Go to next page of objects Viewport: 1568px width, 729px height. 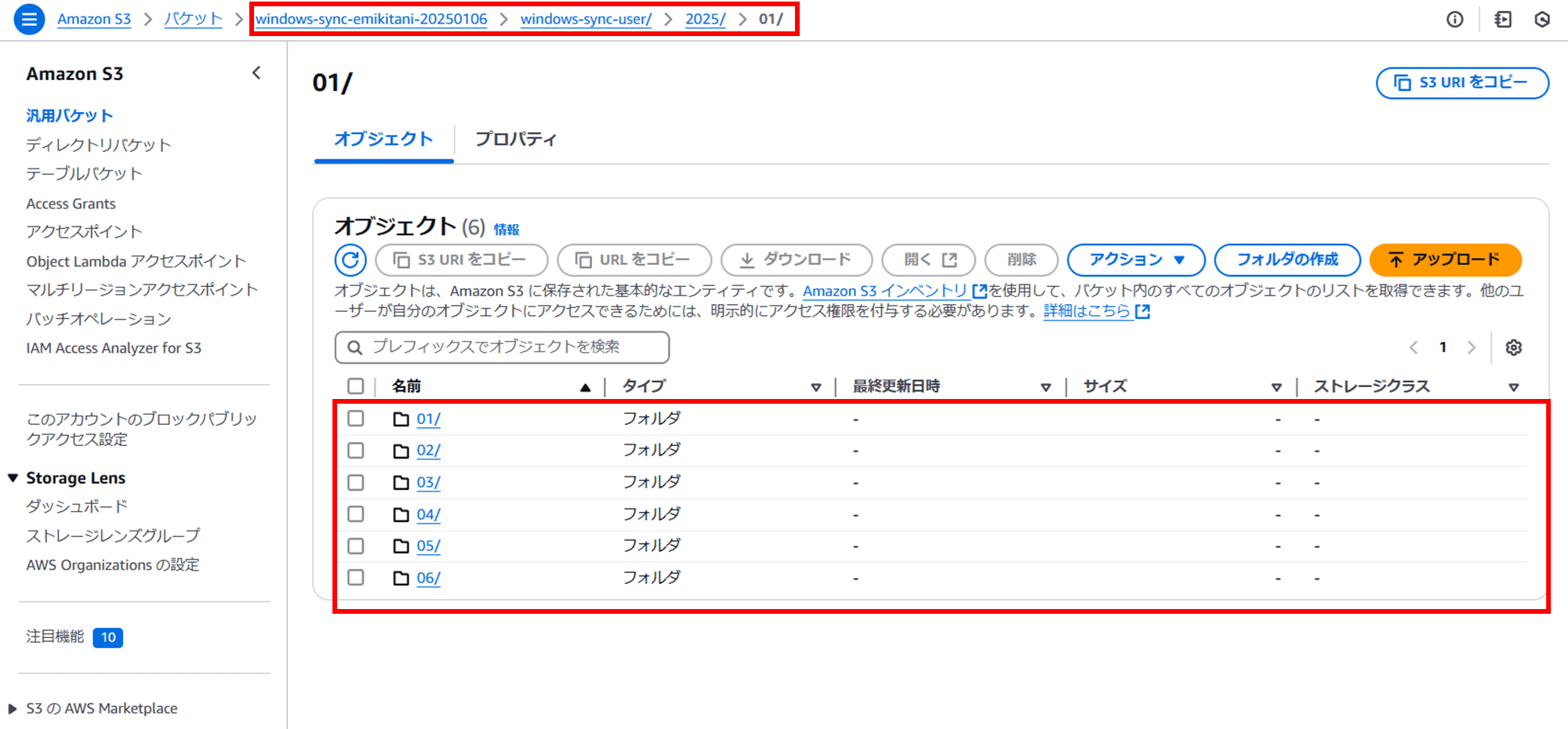tap(1472, 347)
